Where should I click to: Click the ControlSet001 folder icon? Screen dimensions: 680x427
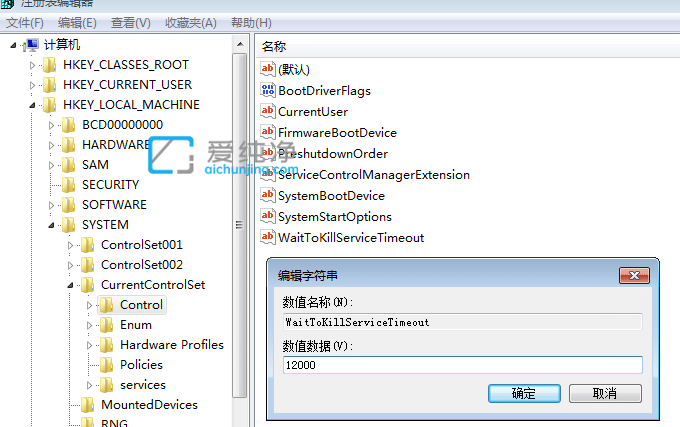88,245
